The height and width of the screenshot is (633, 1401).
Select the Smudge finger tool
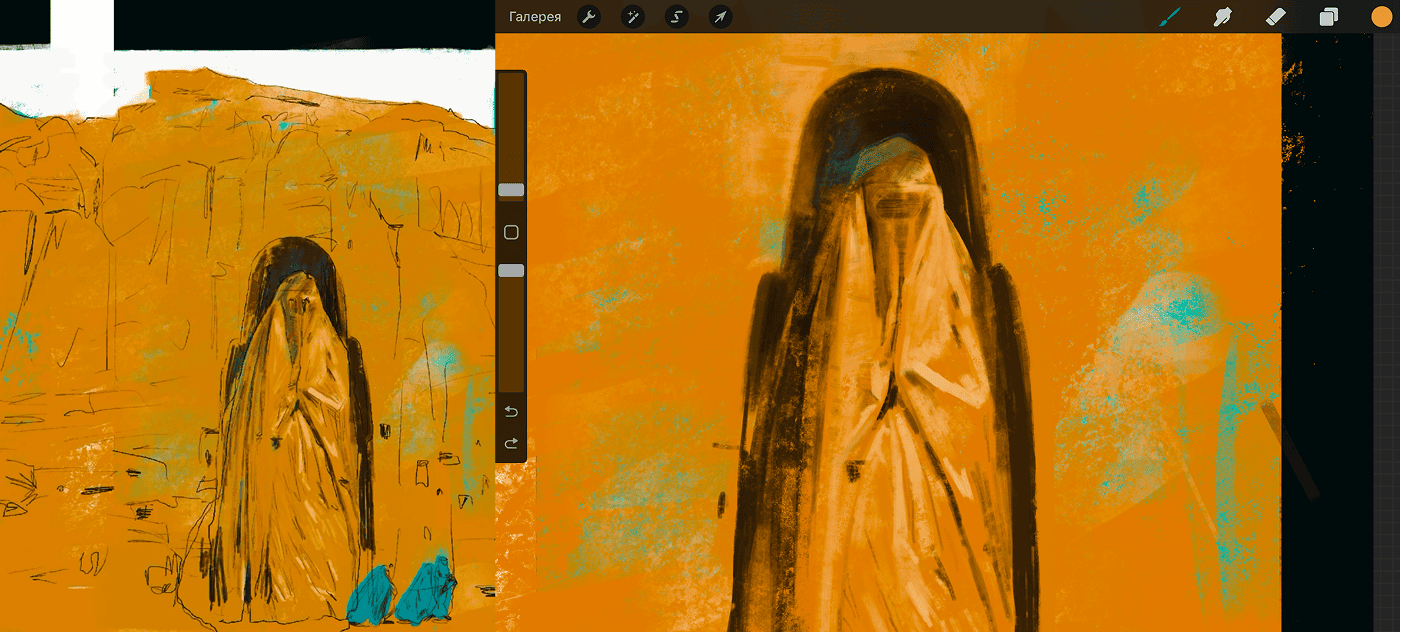coord(1221,17)
